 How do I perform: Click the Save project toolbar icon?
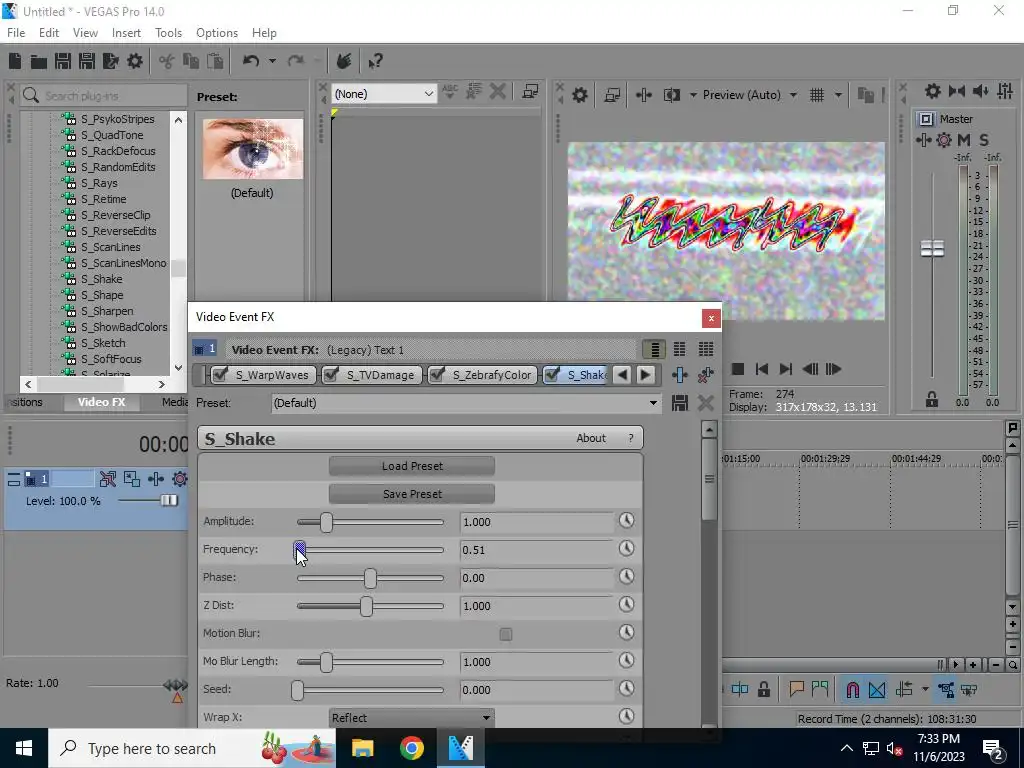pyautogui.click(x=63, y=61)
